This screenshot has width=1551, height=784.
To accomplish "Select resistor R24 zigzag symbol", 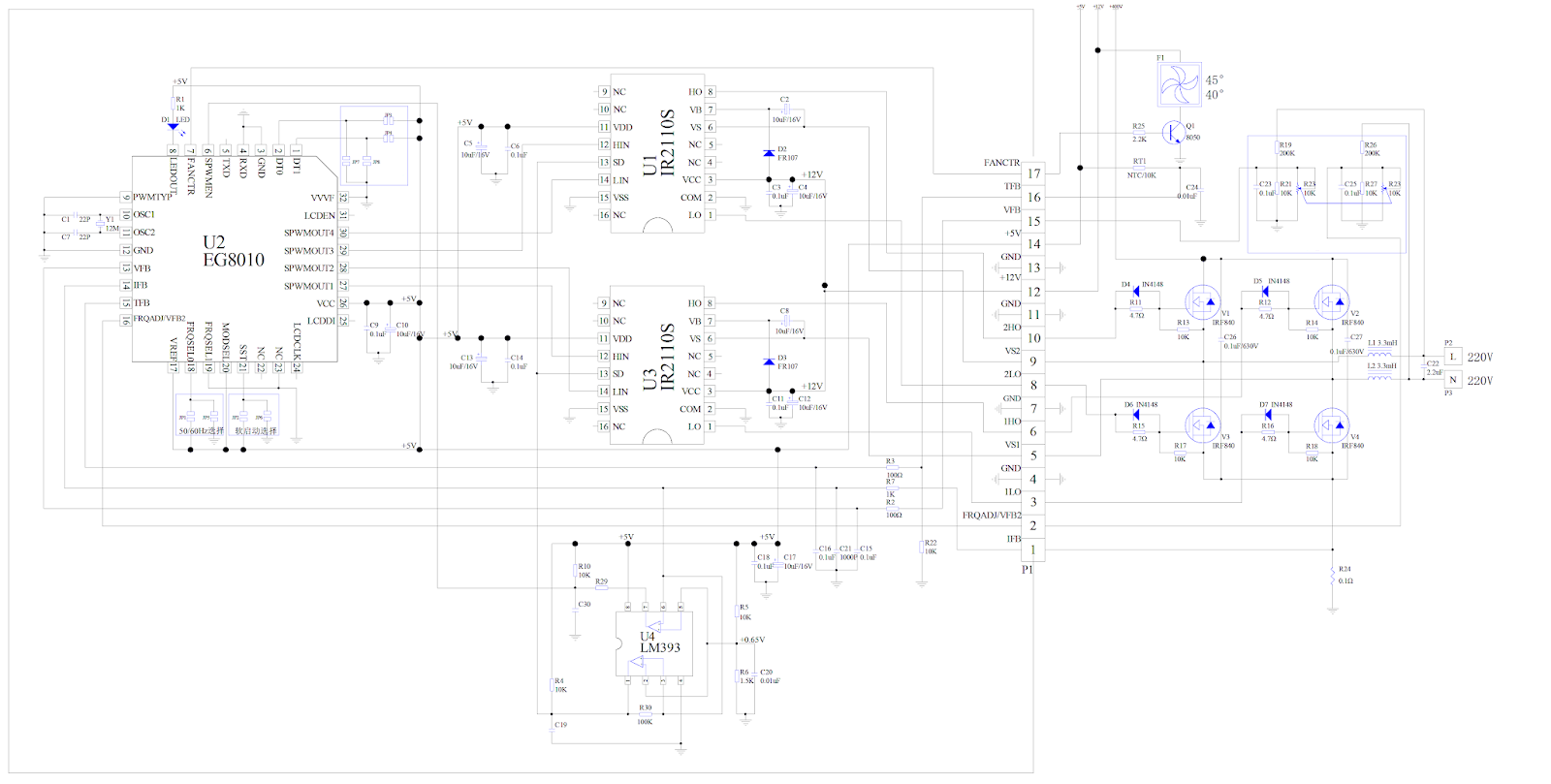I will click(1333, 576).
